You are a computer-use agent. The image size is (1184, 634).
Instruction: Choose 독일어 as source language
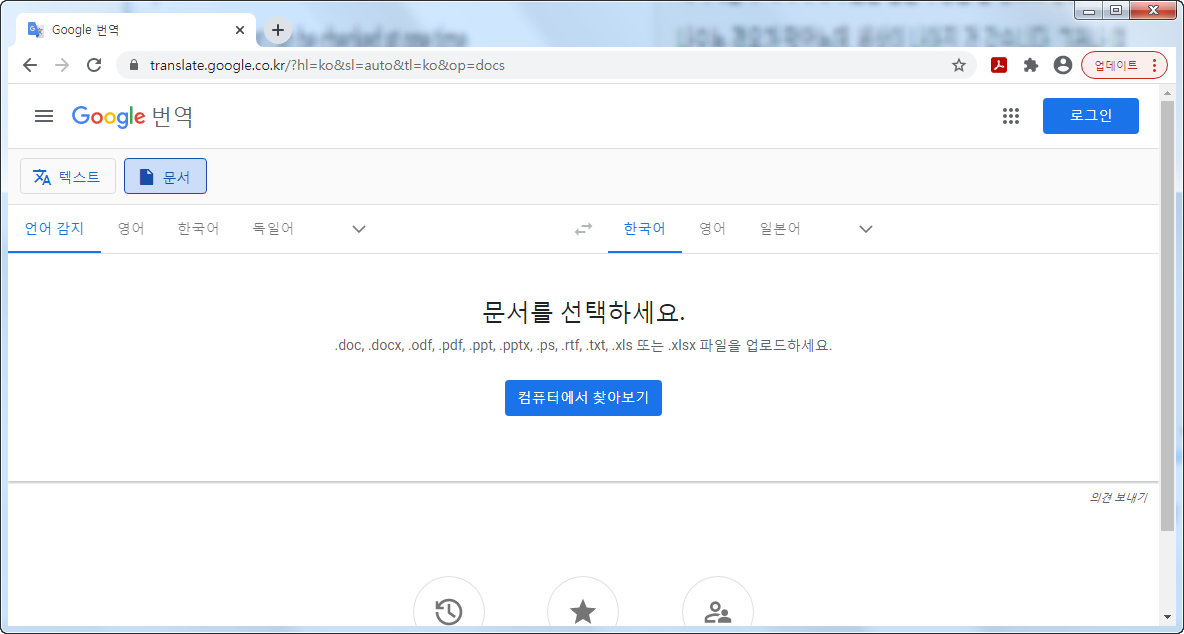point(273,229)
